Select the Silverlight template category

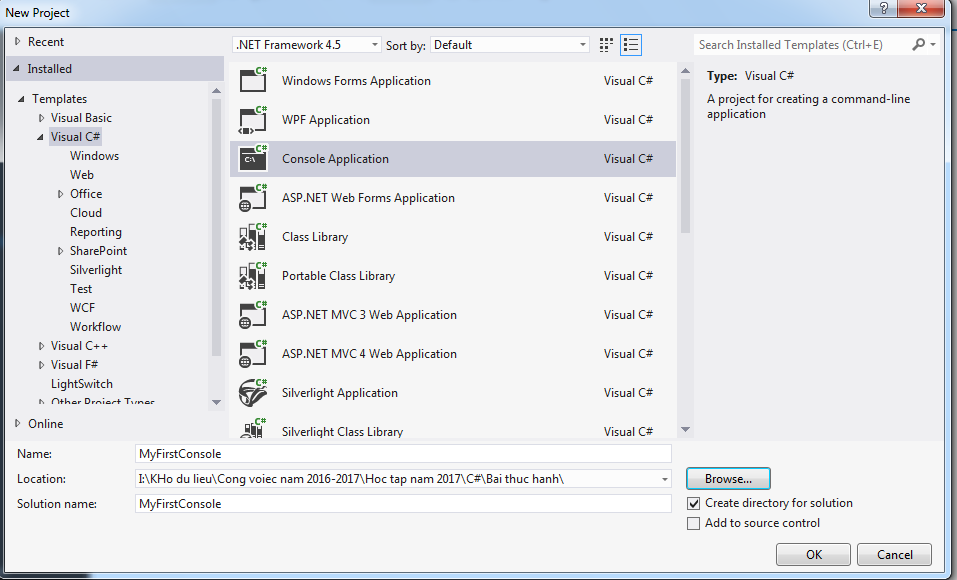(96, 270)
